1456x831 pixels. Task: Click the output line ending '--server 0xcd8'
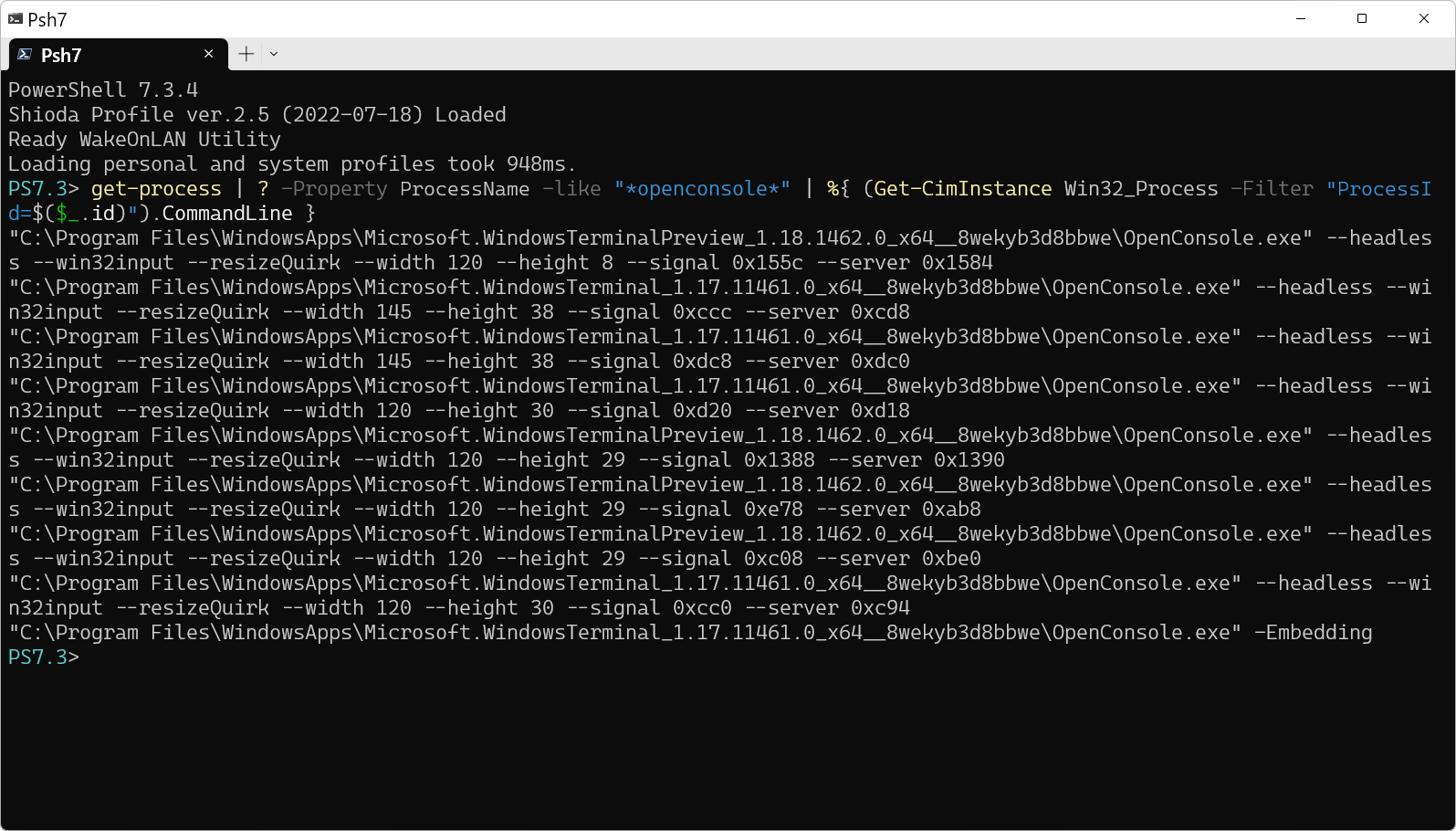tap(459, 311)
